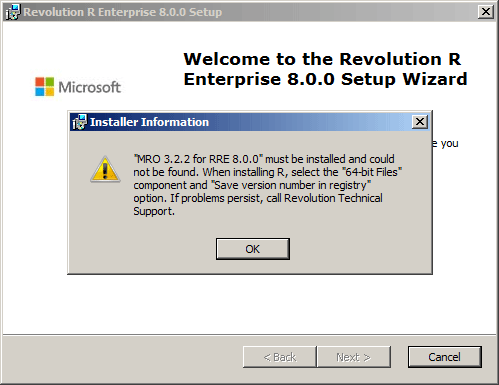This screenshot has width=499, height=385.
Task: Click the Microsoft wordmark text
Action: [89, 87]
